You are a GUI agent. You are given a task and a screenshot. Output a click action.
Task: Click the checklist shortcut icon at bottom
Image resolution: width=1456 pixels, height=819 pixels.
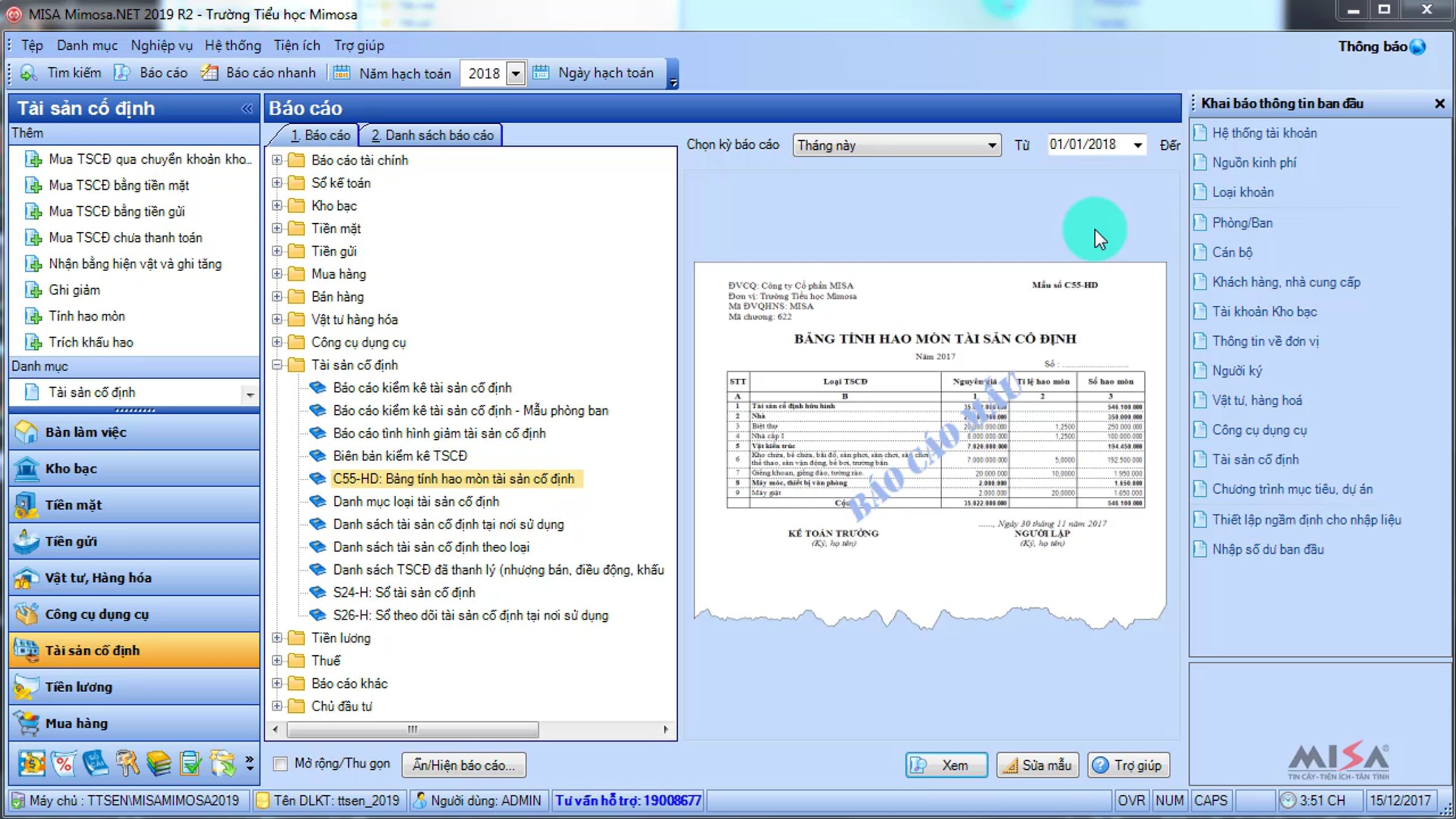(190, 764)
